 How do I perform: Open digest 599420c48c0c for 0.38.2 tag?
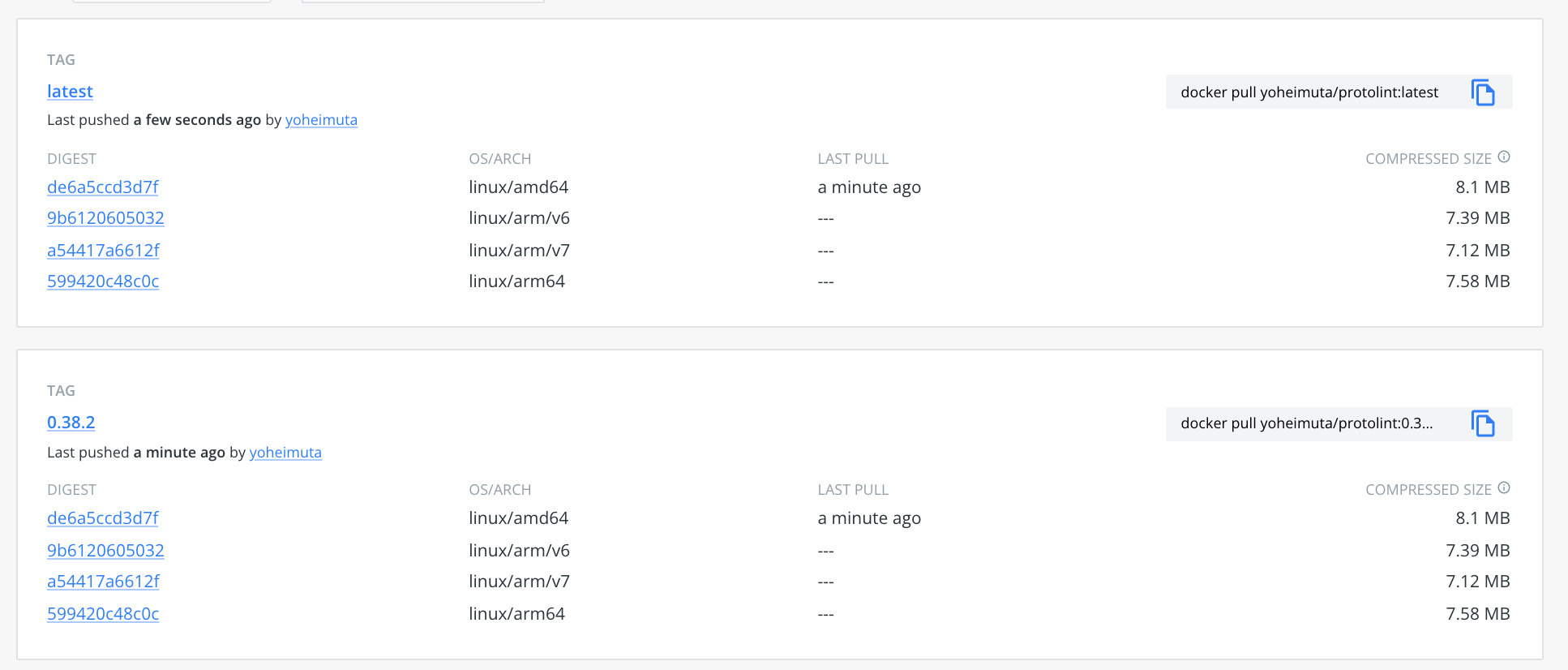[x=103, y=613]
